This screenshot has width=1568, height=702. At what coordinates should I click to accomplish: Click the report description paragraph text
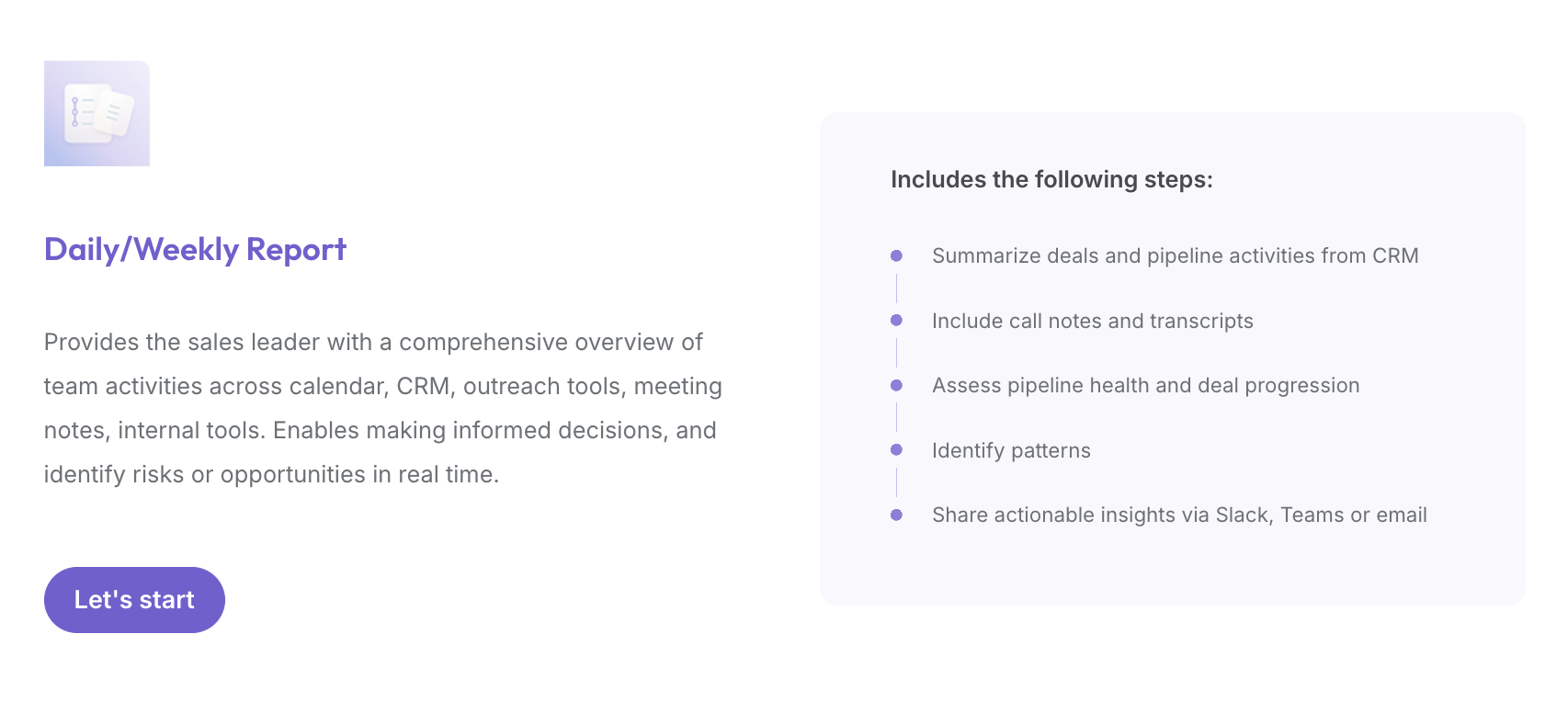tap(383, 408)
